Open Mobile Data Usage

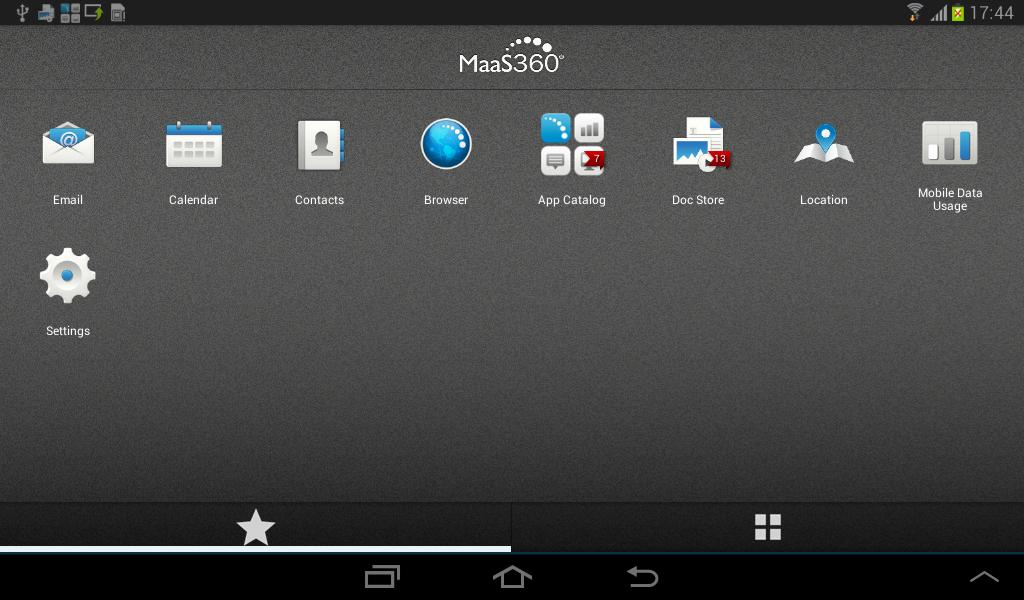(x=949, y=143)
